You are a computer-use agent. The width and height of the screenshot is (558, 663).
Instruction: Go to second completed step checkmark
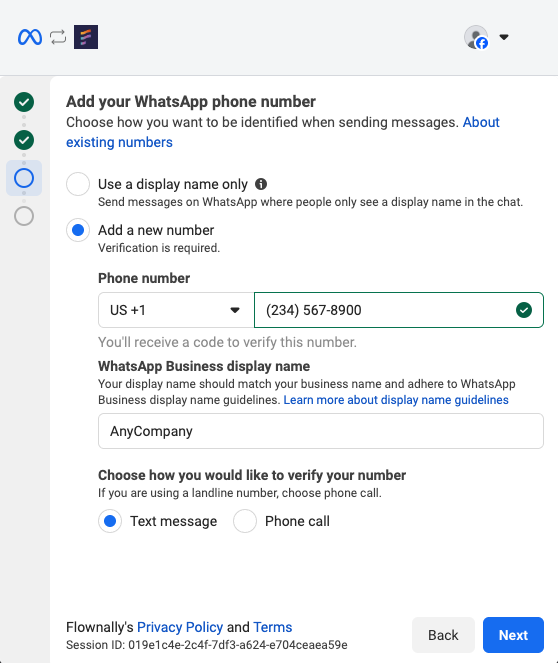24,140
